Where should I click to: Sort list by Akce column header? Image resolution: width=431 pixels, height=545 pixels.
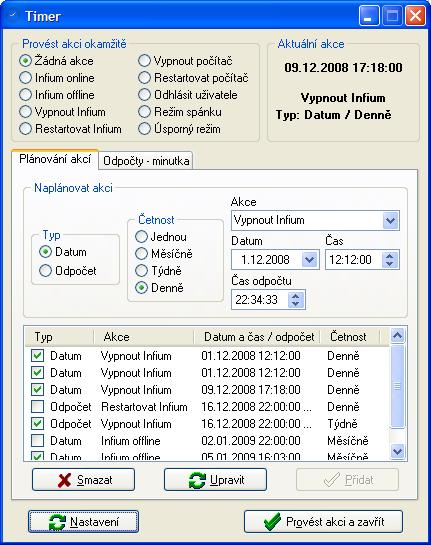[144, 336]
